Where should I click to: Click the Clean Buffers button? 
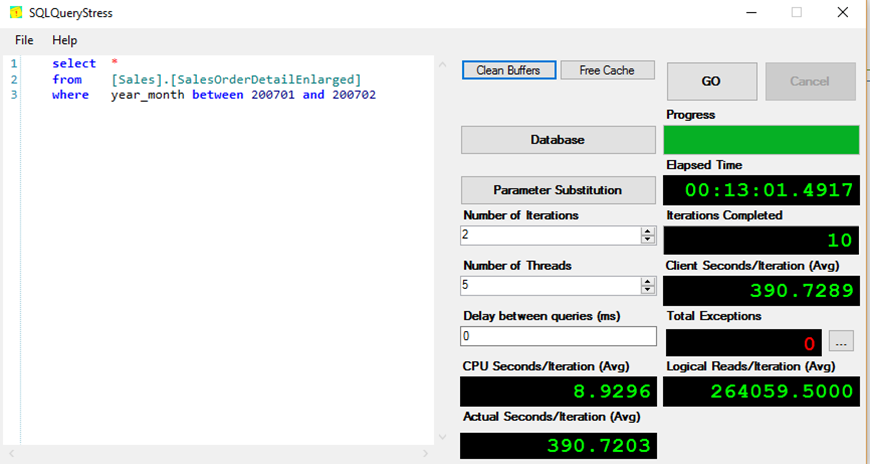coord(508,70)
